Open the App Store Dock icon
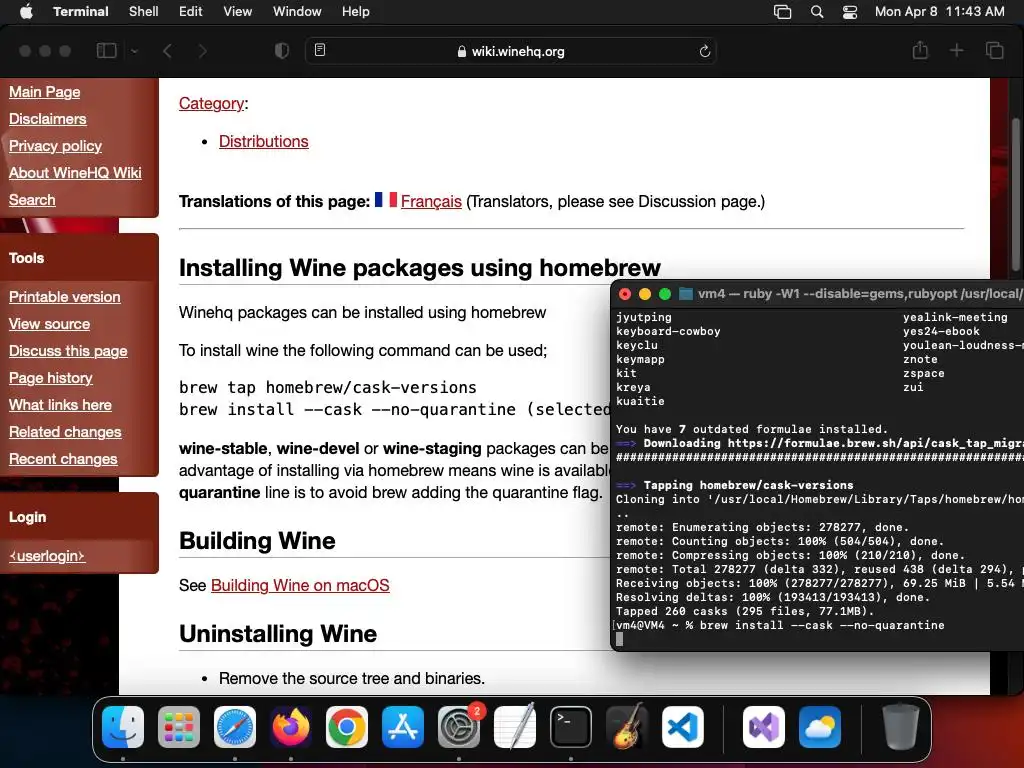Screen dimensions: 1024x768 [403, 727]
